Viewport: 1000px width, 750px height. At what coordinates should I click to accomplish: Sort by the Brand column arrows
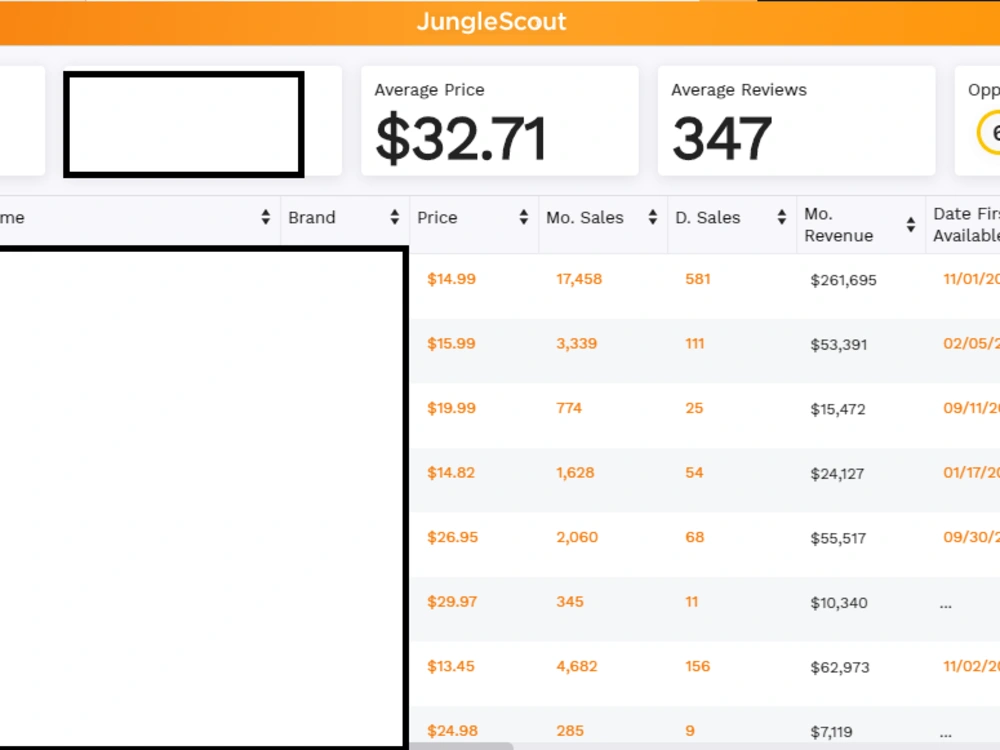click(395, 217)
